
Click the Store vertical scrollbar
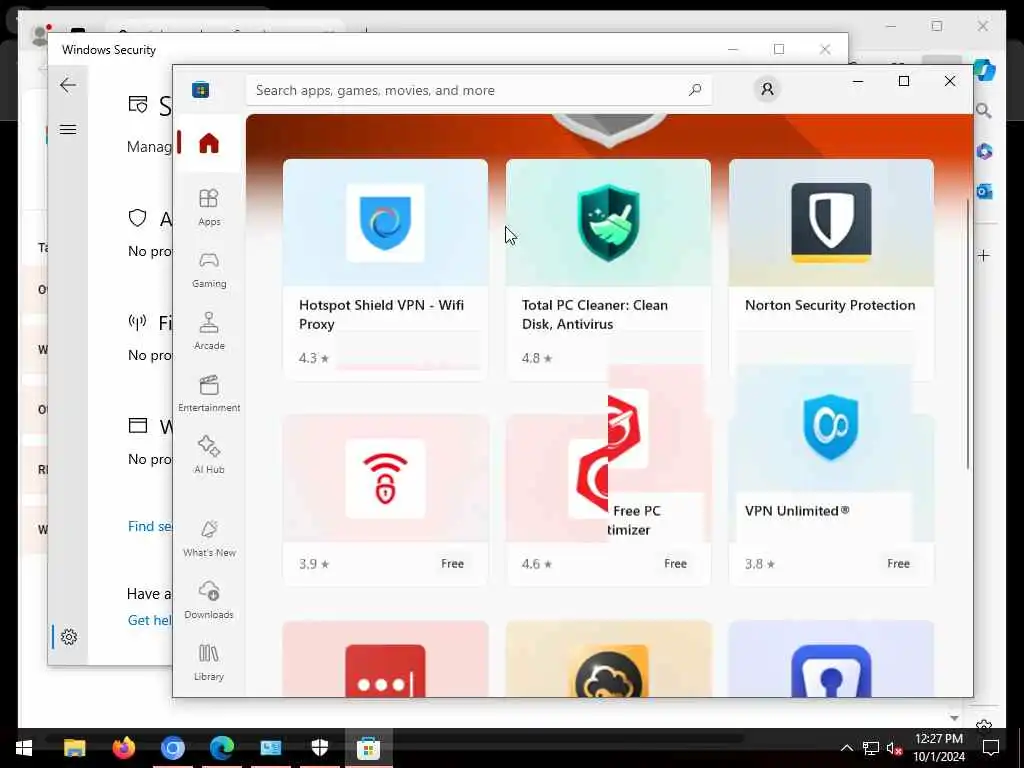[x=967, y=333]
